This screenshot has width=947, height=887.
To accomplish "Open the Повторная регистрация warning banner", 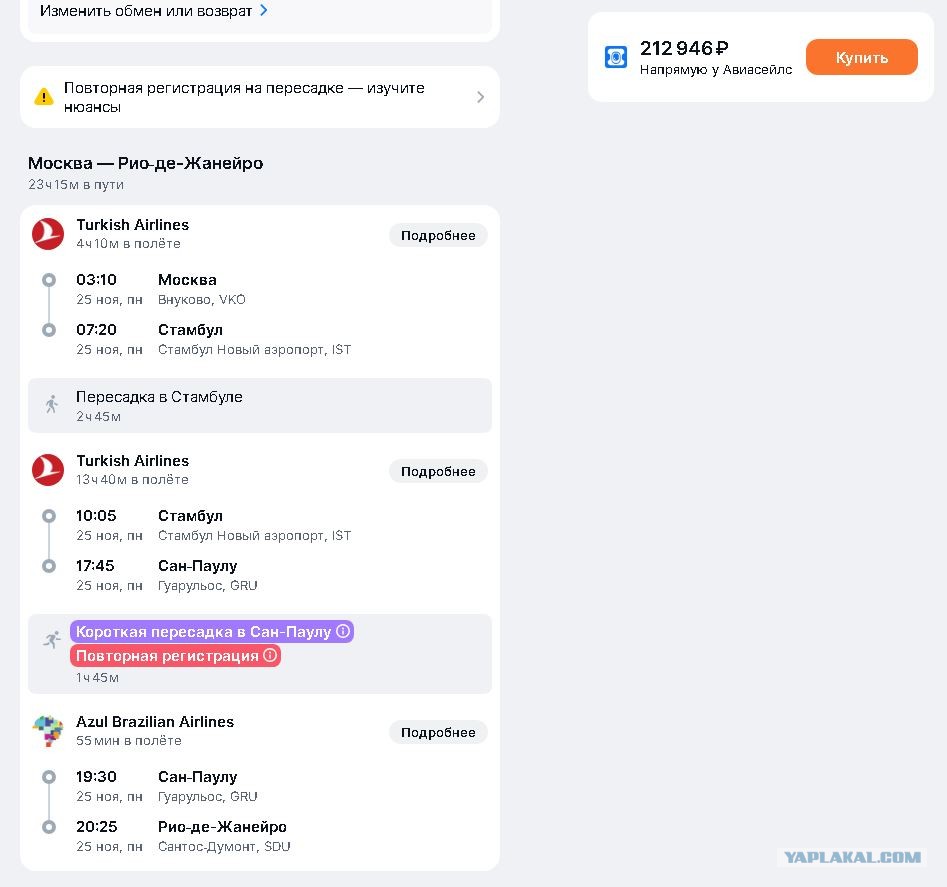I will coord(260,97).
